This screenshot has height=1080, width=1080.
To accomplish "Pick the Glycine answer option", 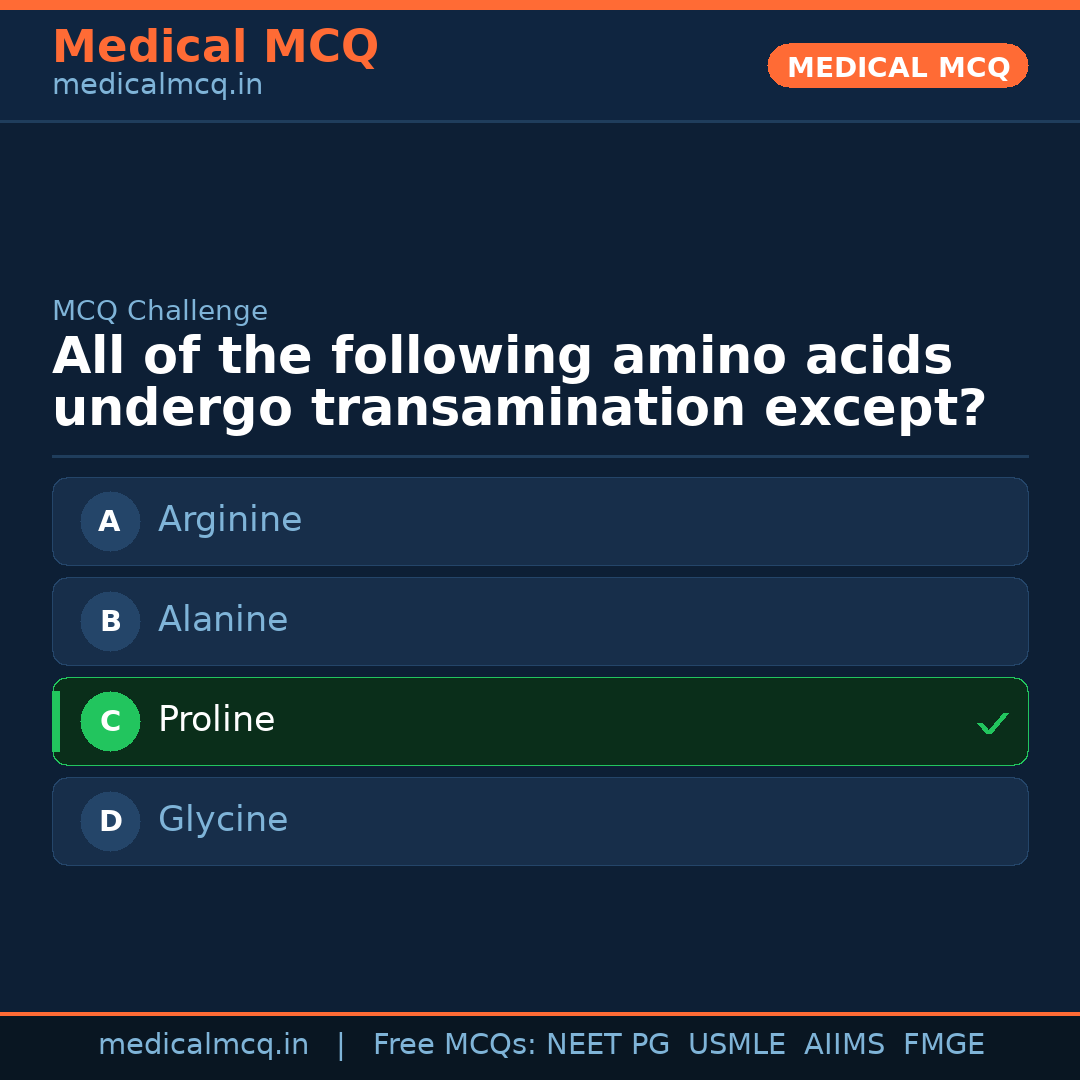I will click(540, 821).
